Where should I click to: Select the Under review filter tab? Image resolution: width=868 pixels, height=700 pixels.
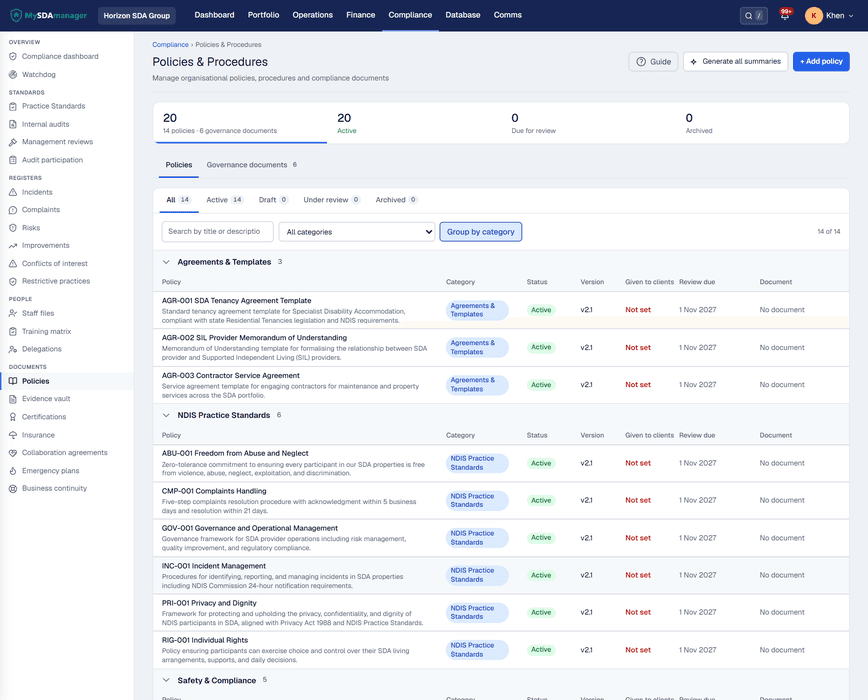332,200
